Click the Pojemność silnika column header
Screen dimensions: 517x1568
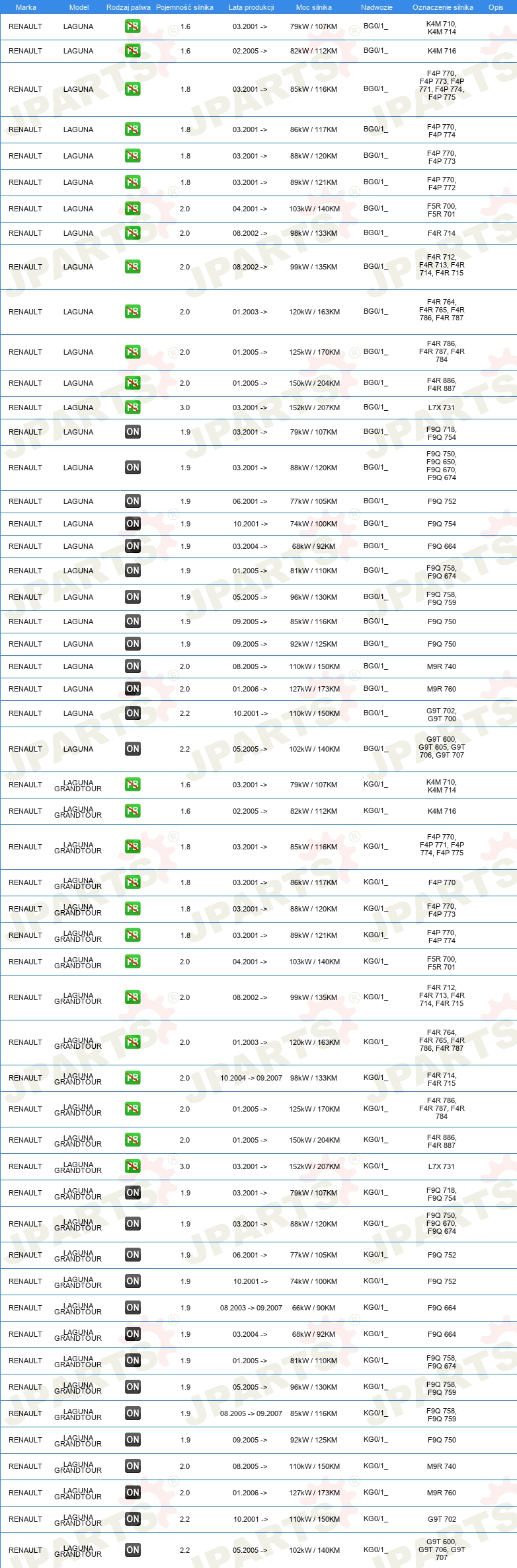tap(184, 7)
